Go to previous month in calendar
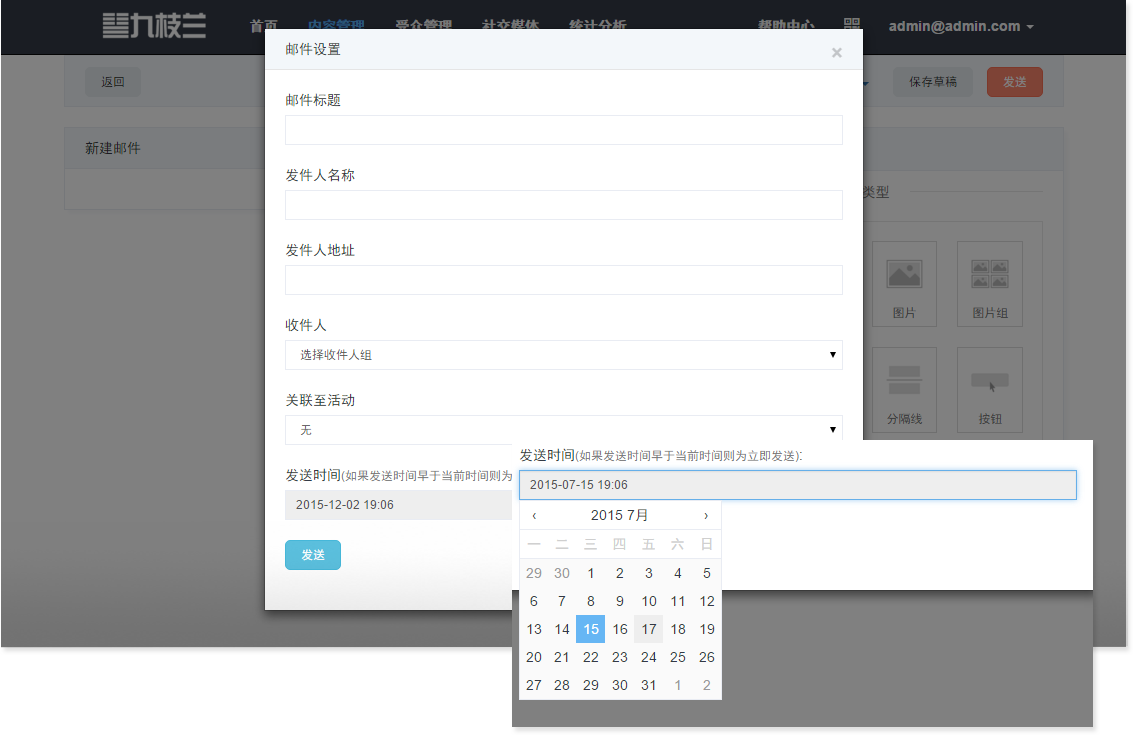Viewport: 1133px width, 735px height. coord(534,515)
